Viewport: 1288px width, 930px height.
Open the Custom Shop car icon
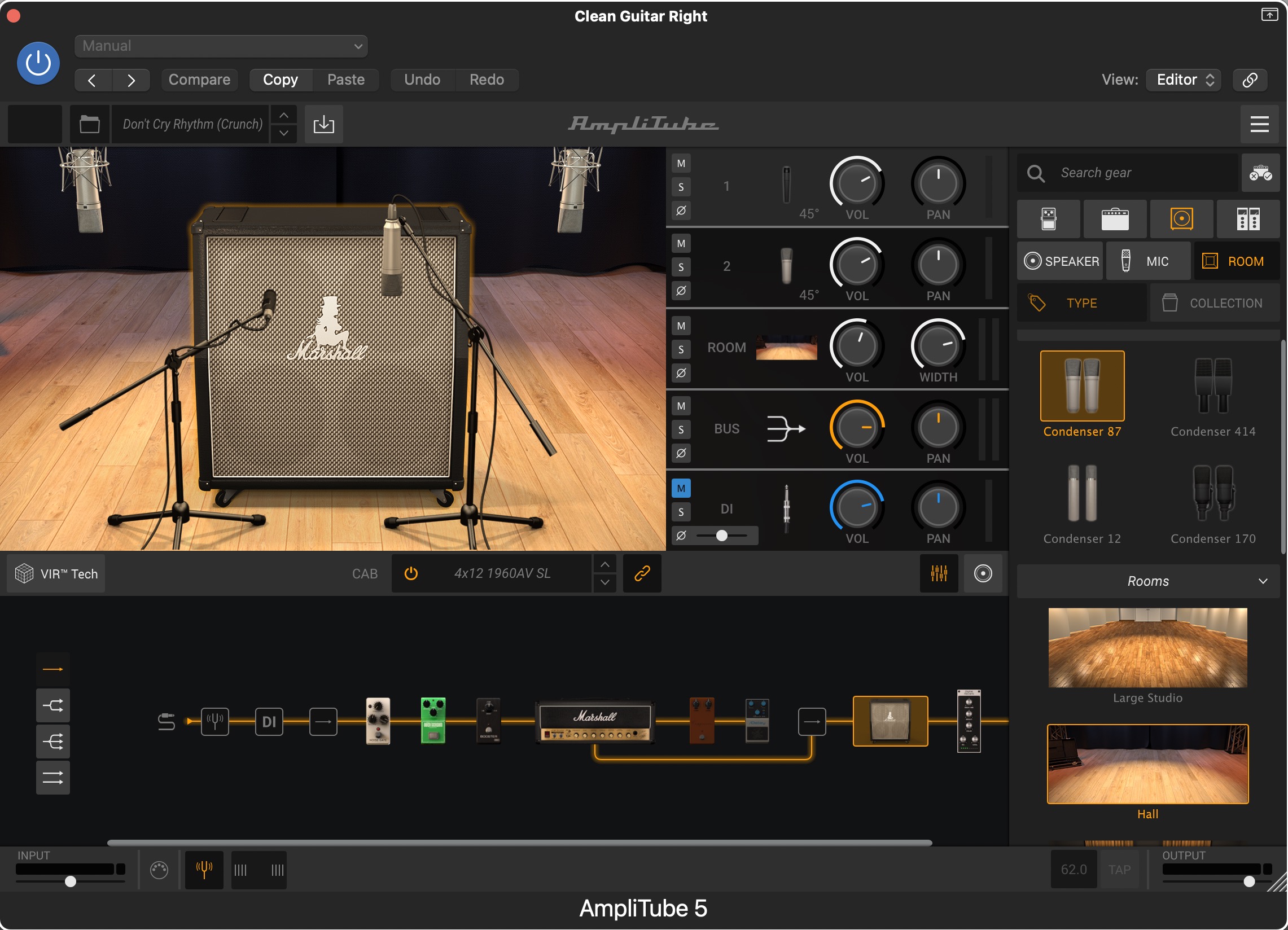[1260, 173]
